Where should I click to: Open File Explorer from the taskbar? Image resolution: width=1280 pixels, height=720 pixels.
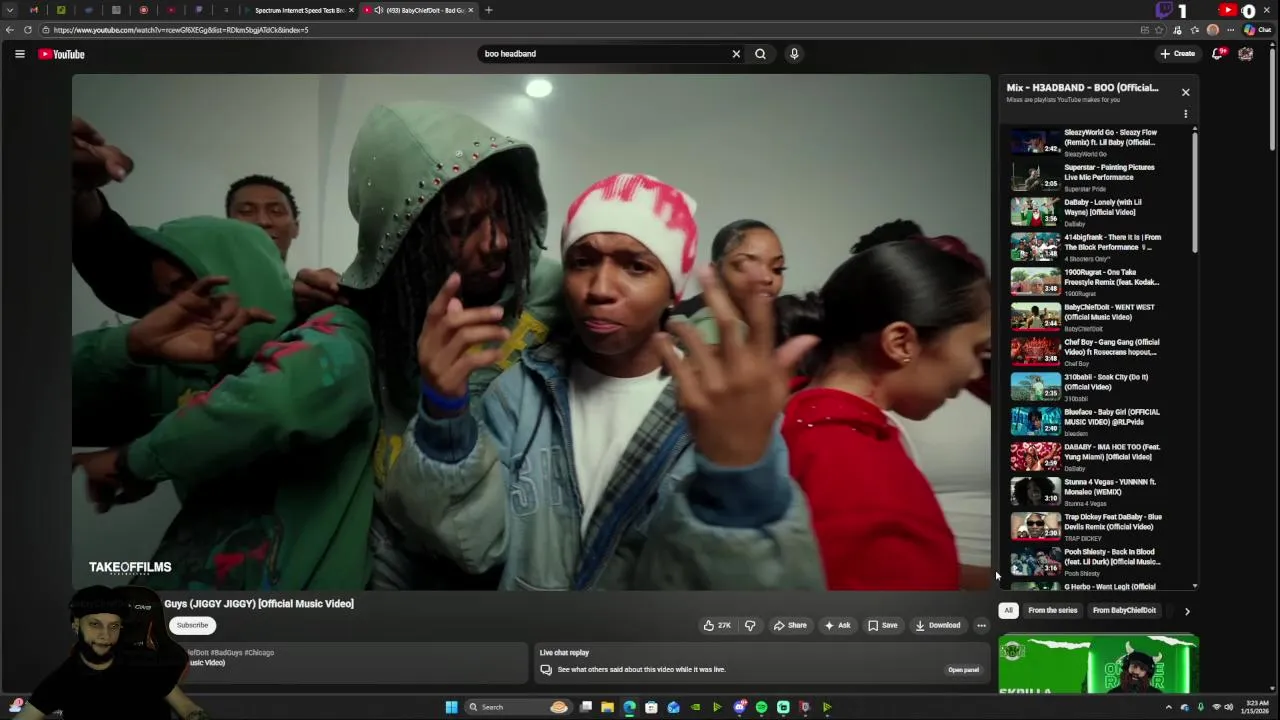pyautogui.click(x=607, y=707)
